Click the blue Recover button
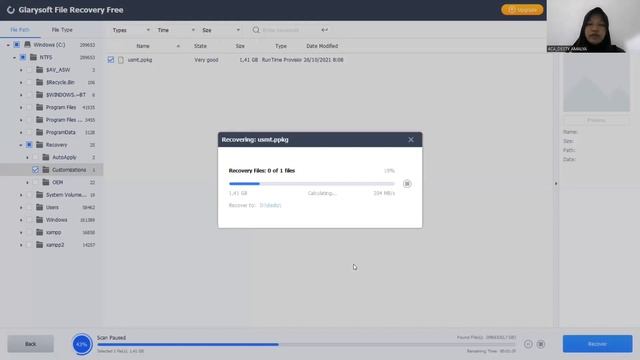The image size is (640, 360). (x=598, y=344)
